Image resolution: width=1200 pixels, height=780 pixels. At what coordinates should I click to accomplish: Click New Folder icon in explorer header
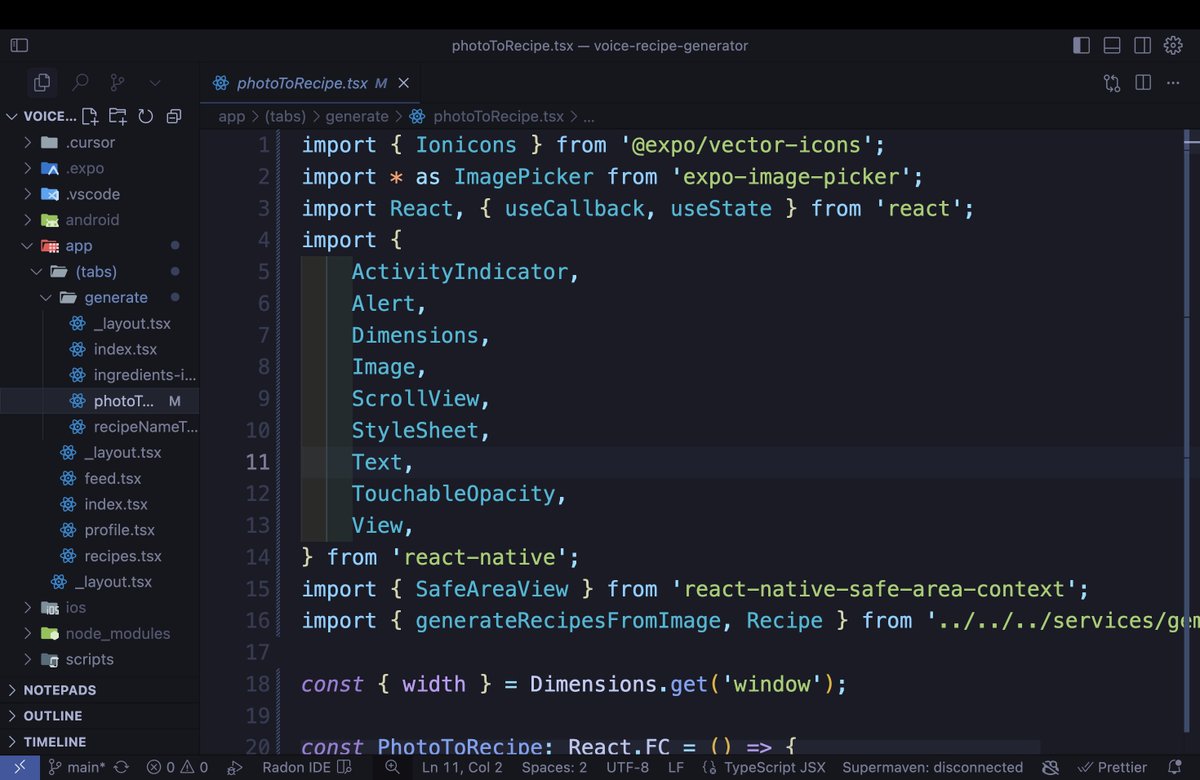pos(118,116)
